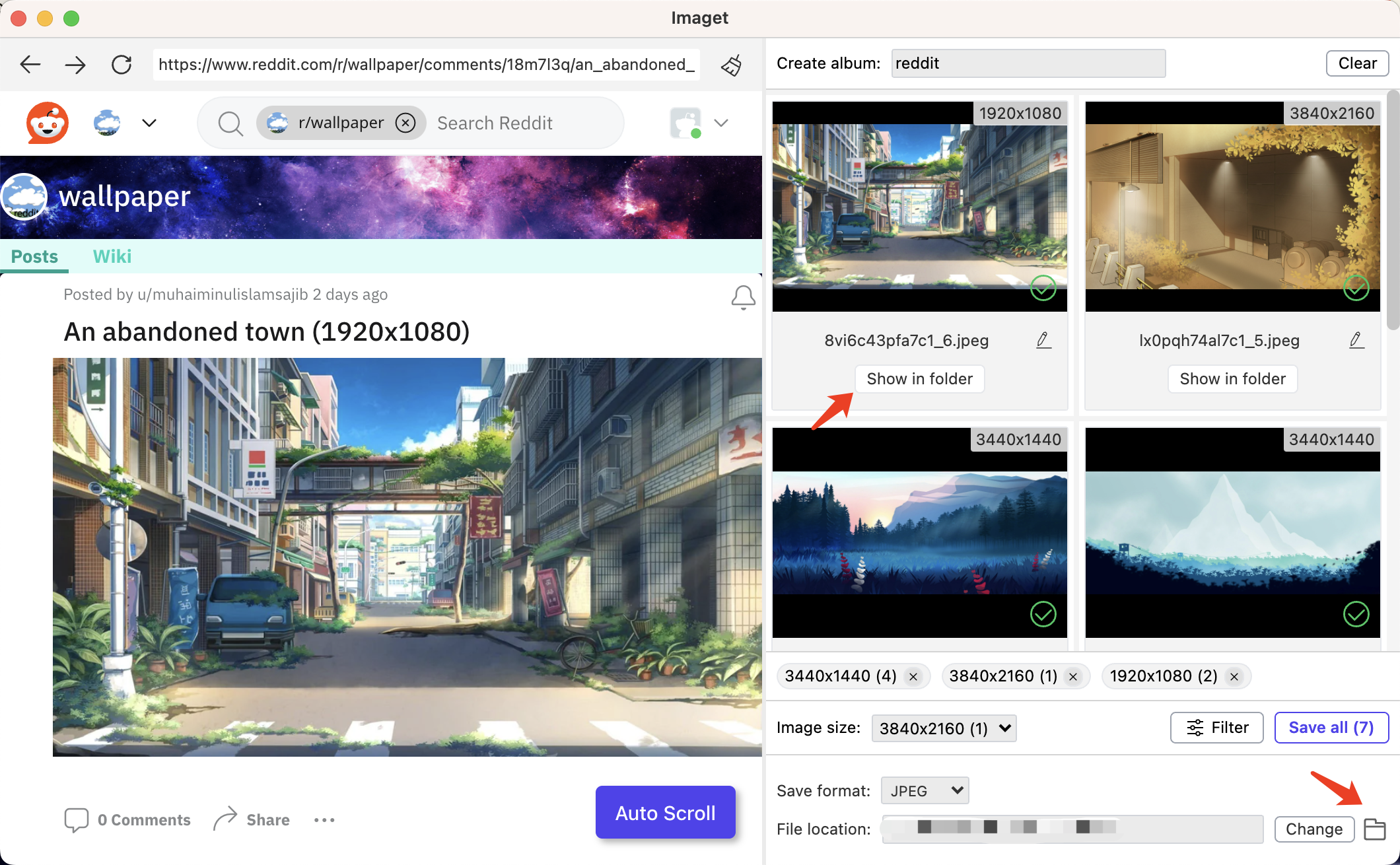Click Save all (7) button
The height and width of the screenshot is (865, 1400).
(x=1329, y=727)
